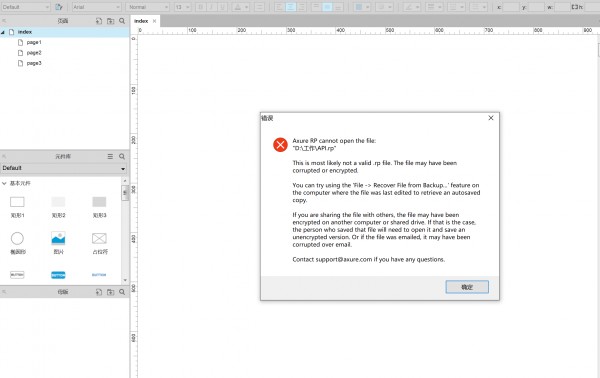The image size is (600, 378).
Task: Align text to horizontal center
Action: (290, 7)
